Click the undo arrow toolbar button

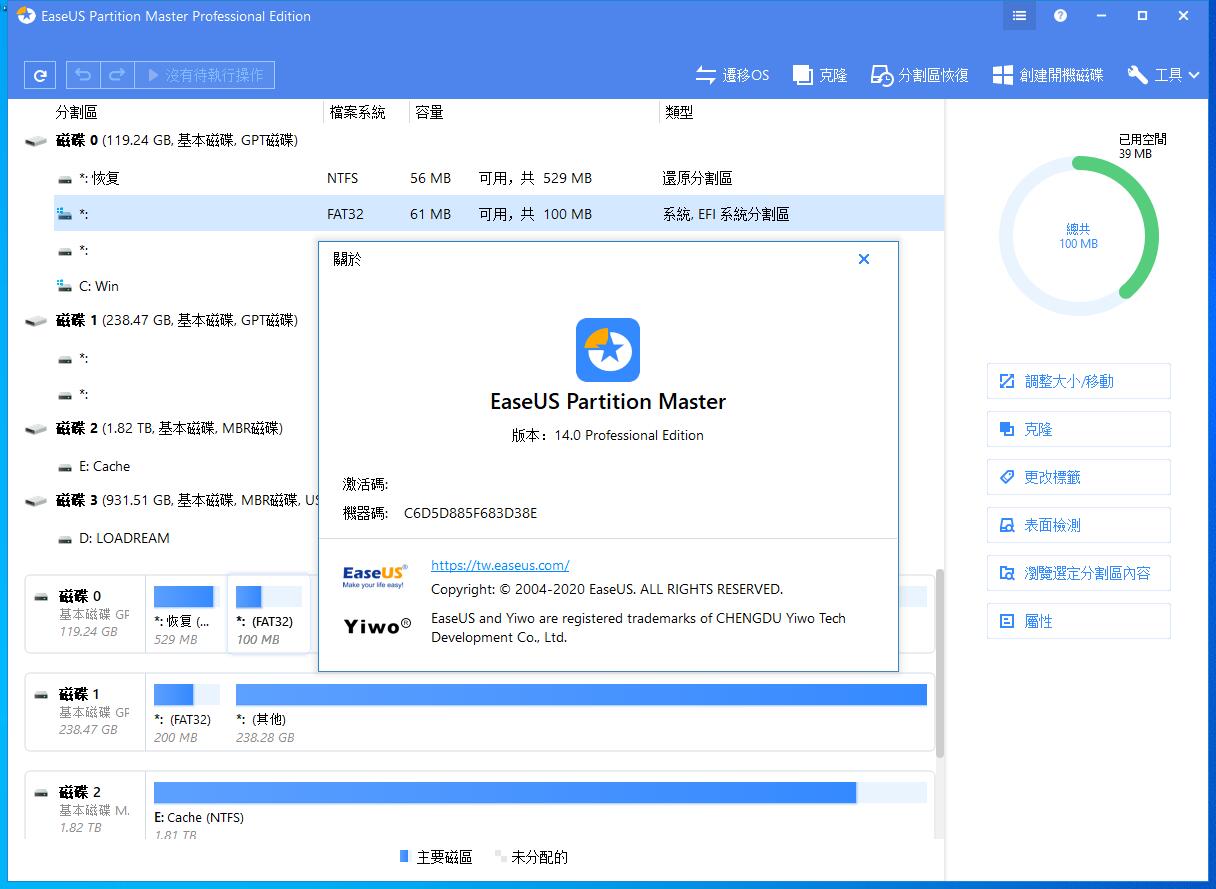coord(83,75)
